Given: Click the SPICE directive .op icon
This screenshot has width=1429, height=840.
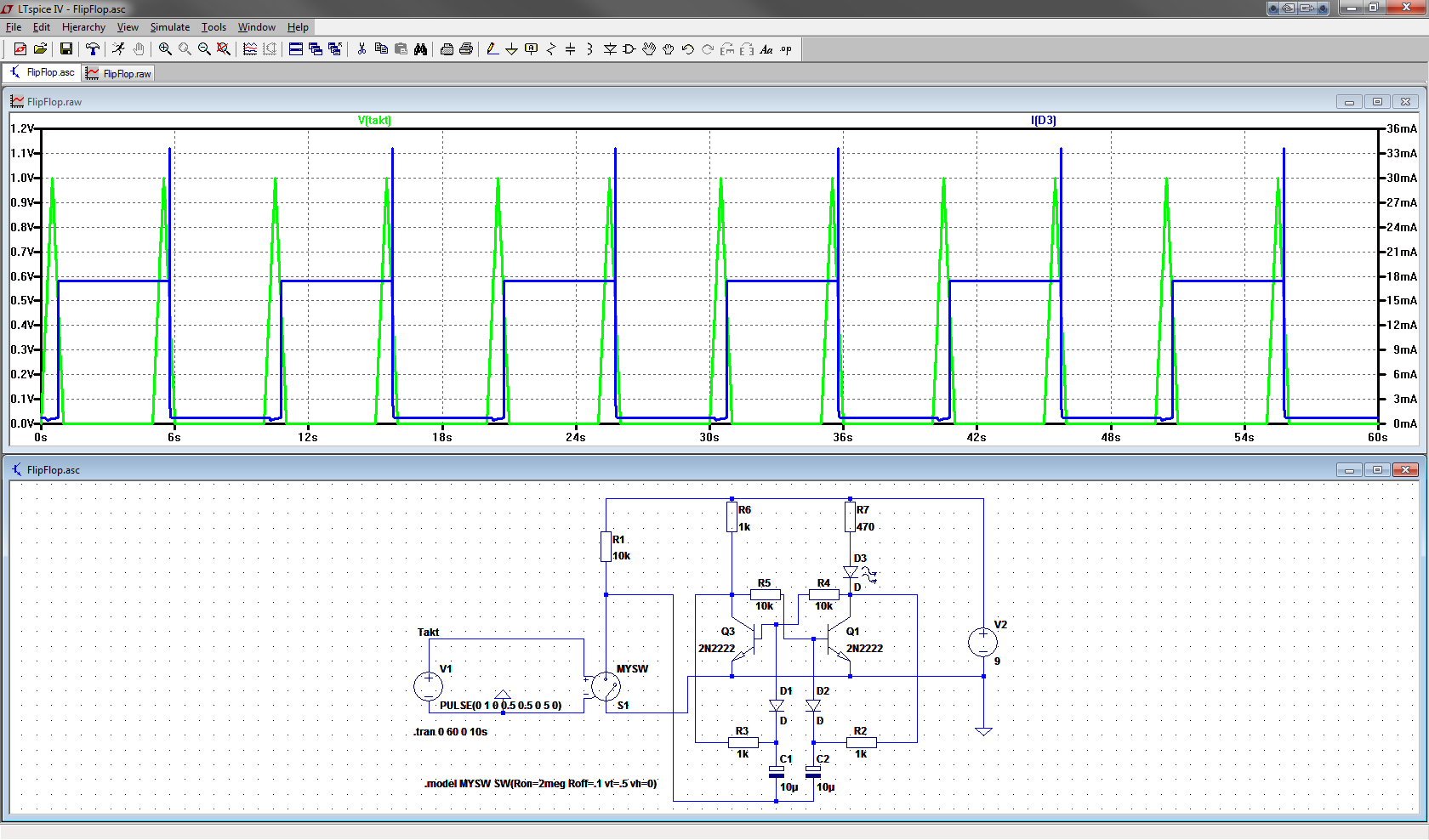Looking at the screenshot, I should click(x=786, y=49).
